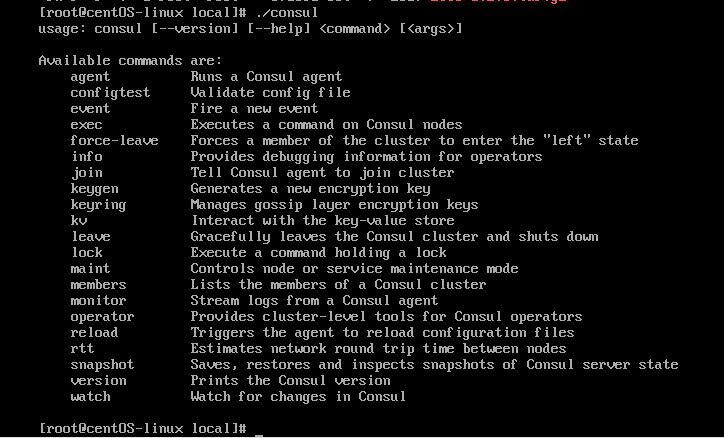Click the "agent" command name
Image resolution: width=724 pixels, height=438 pixels.
[x=90, y=76]
